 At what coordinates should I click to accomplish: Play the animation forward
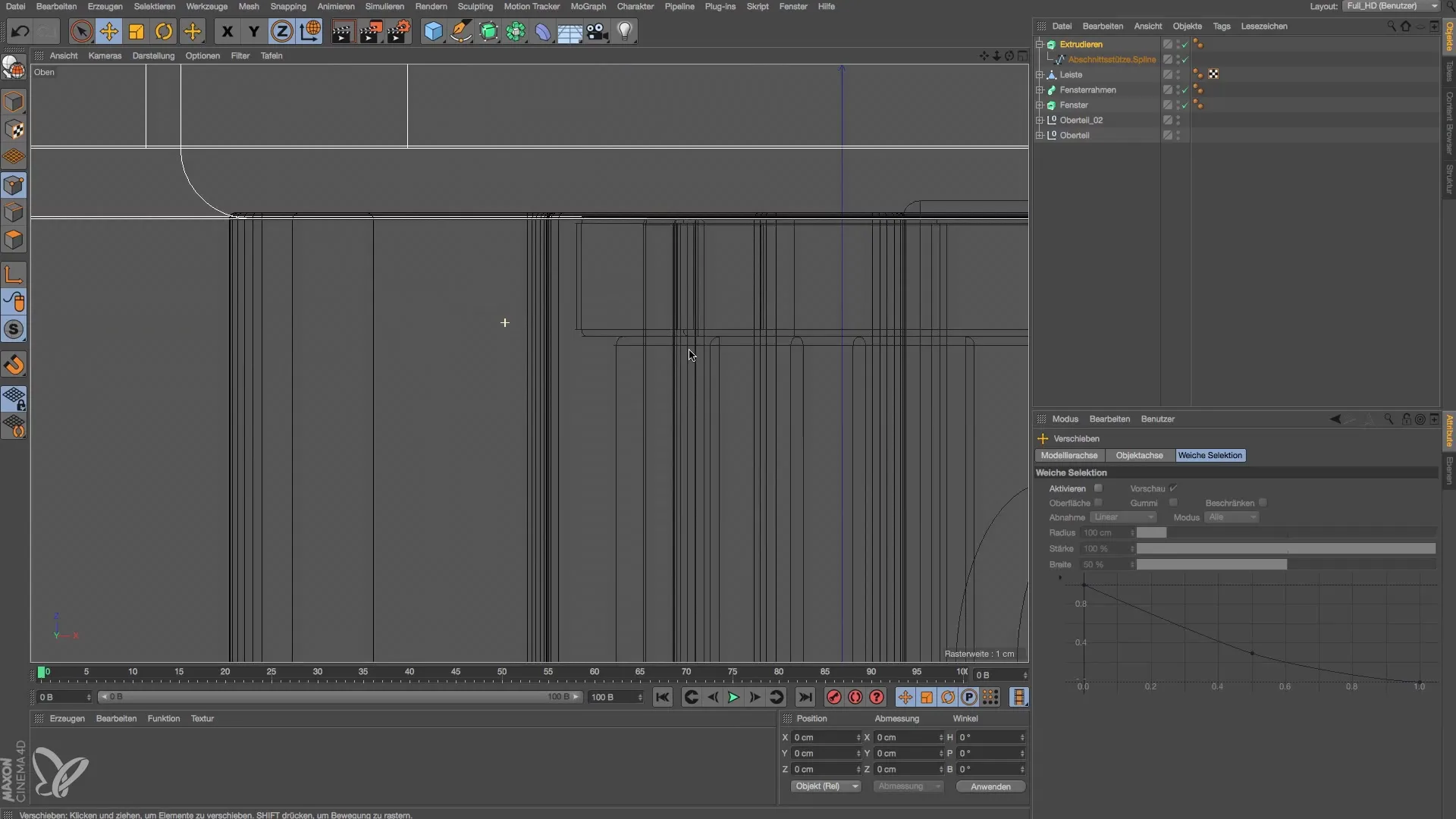pyautogui.click(x=733, y=698)
